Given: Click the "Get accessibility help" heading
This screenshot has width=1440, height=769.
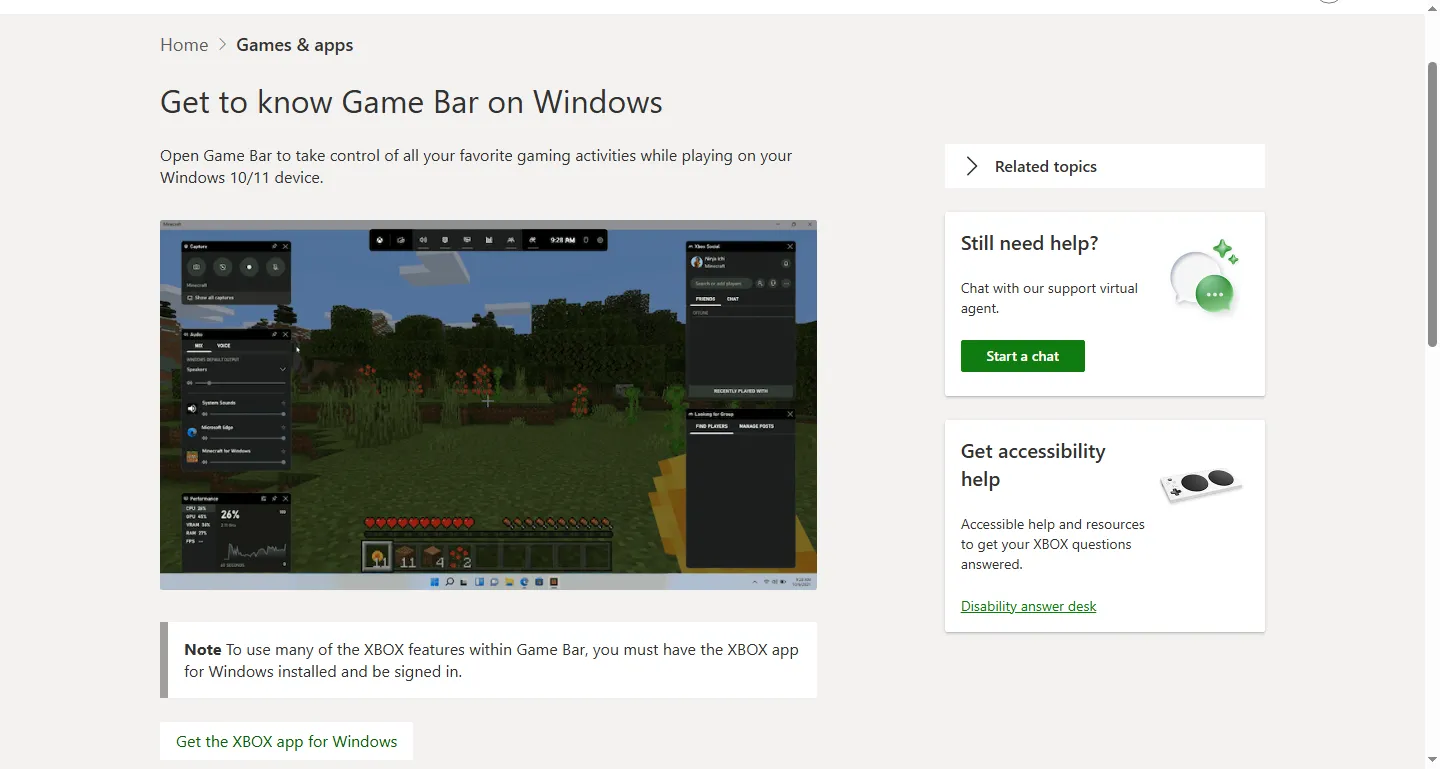Looking at the screenshot, I should click(x=1033, y=465).
